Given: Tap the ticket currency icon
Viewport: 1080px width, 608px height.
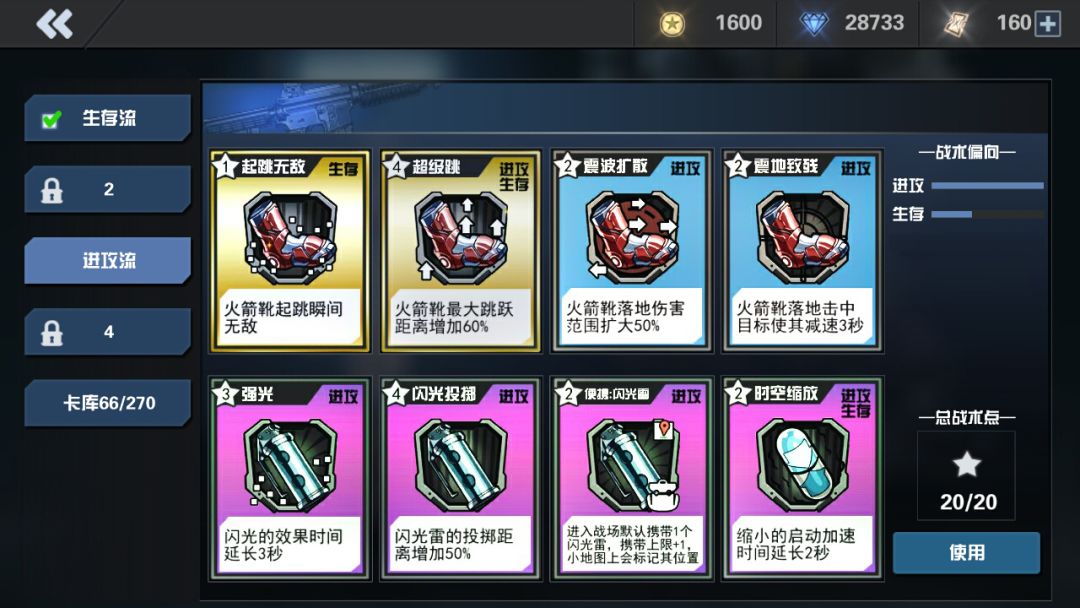Looking at the screenshot, I should [x=955, y=24].
